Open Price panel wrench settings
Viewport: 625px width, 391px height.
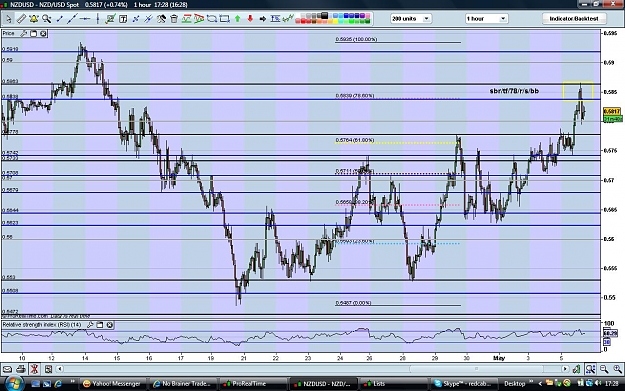[x=24, y=33]
